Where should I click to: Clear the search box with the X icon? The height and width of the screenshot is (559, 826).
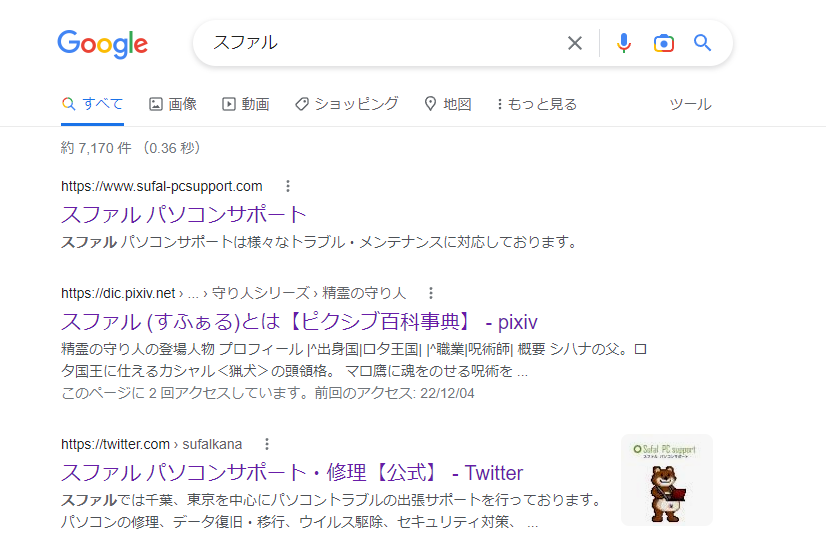tap(575, 43)
